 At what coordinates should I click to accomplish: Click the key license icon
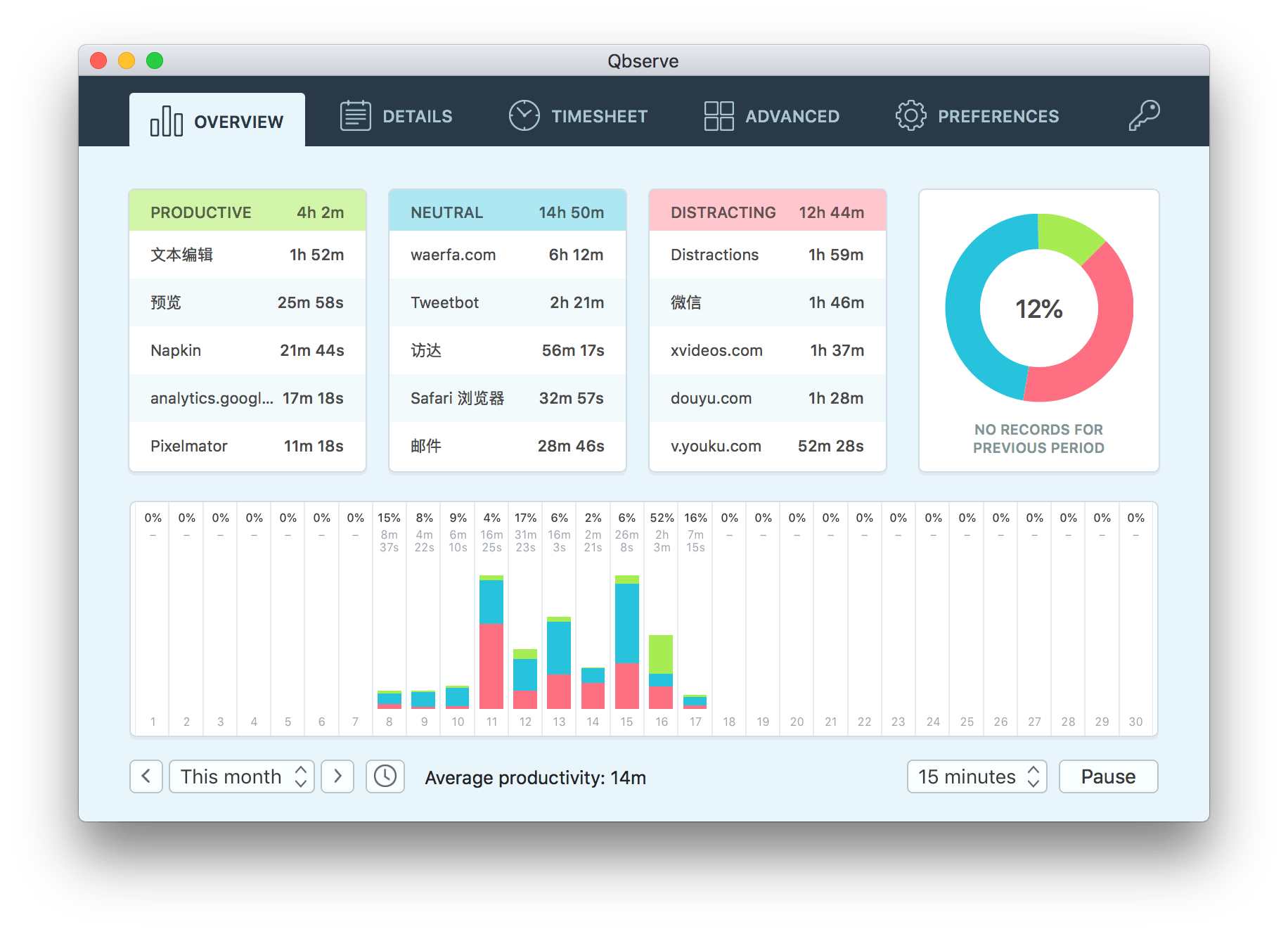(1144, 115)
